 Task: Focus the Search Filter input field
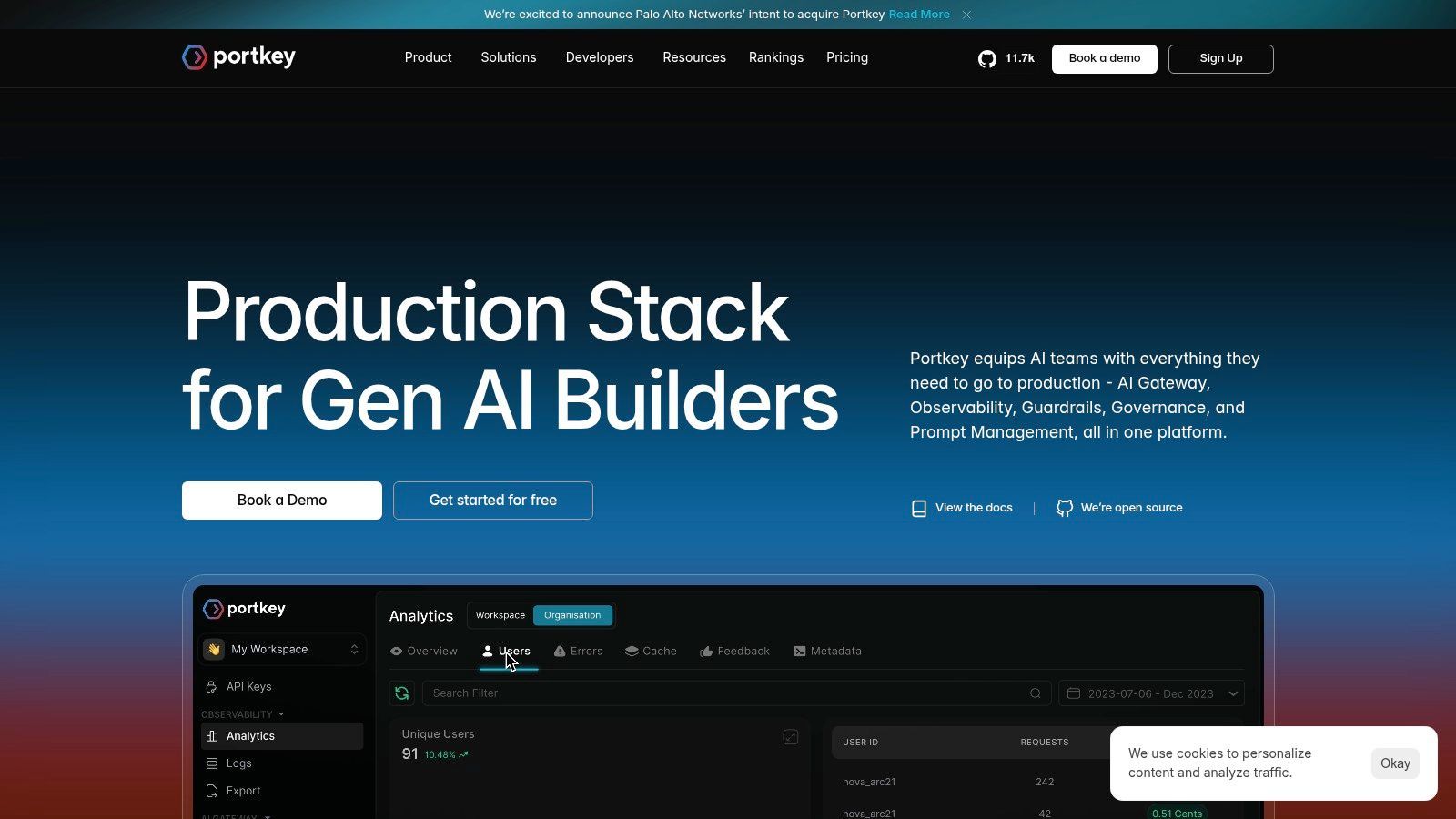[x=736, y=693]
